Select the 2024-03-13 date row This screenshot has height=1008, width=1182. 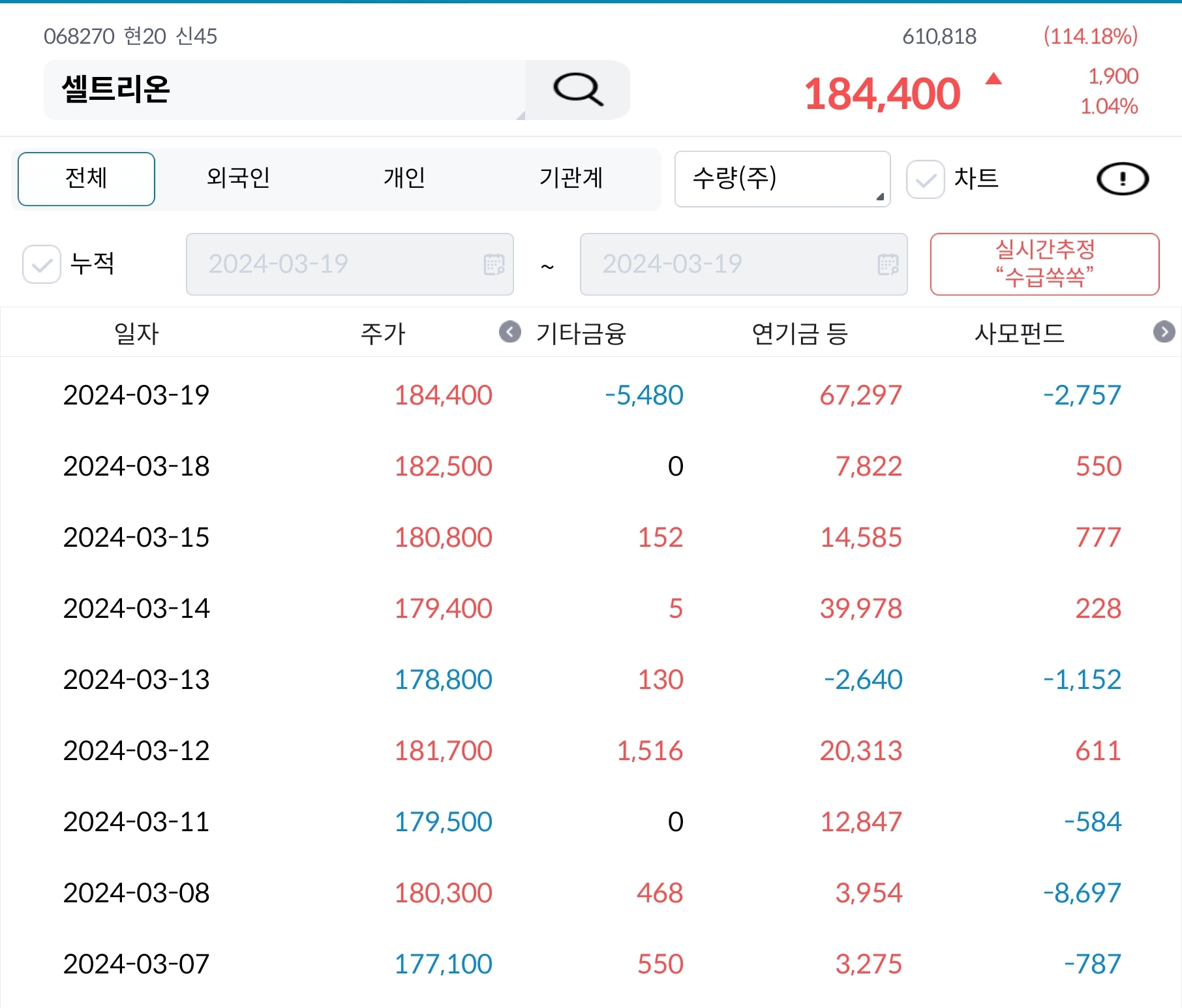[x=591, y=679]
